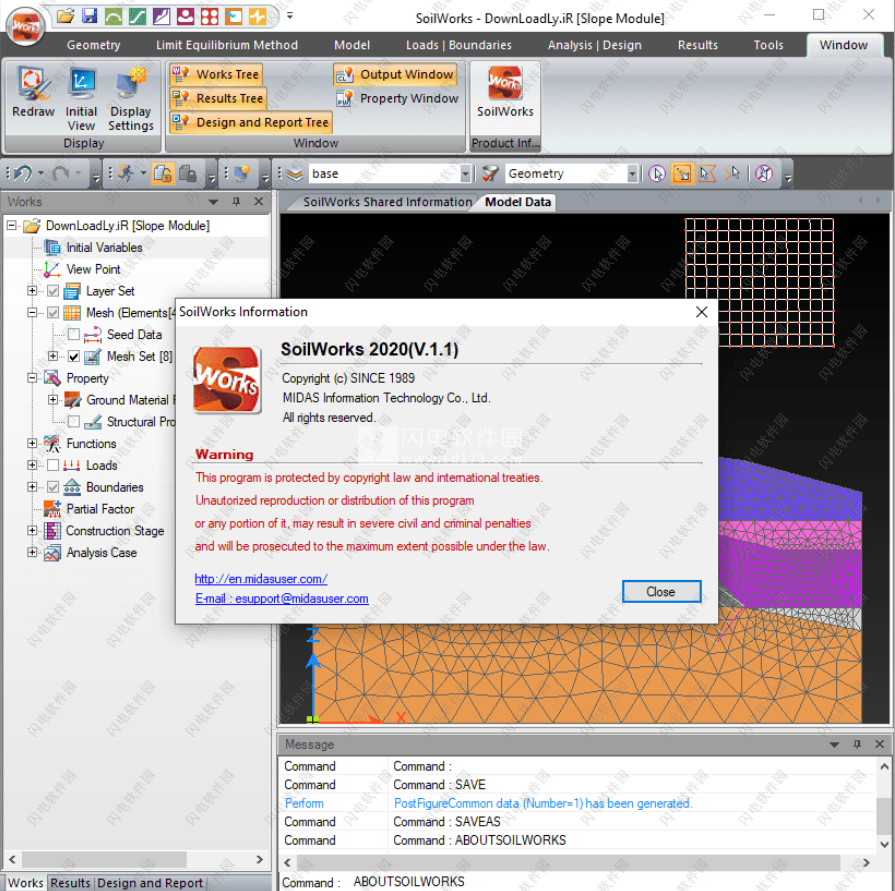Toggle the Boundaries checkbox in tree
The image size is (895, 891).
click(53, 487)
